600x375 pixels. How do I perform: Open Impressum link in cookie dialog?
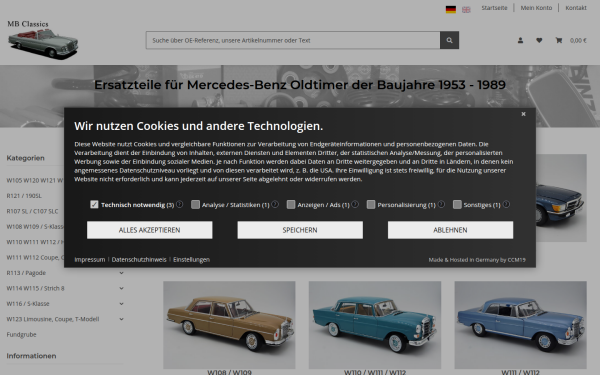(90, 259)
